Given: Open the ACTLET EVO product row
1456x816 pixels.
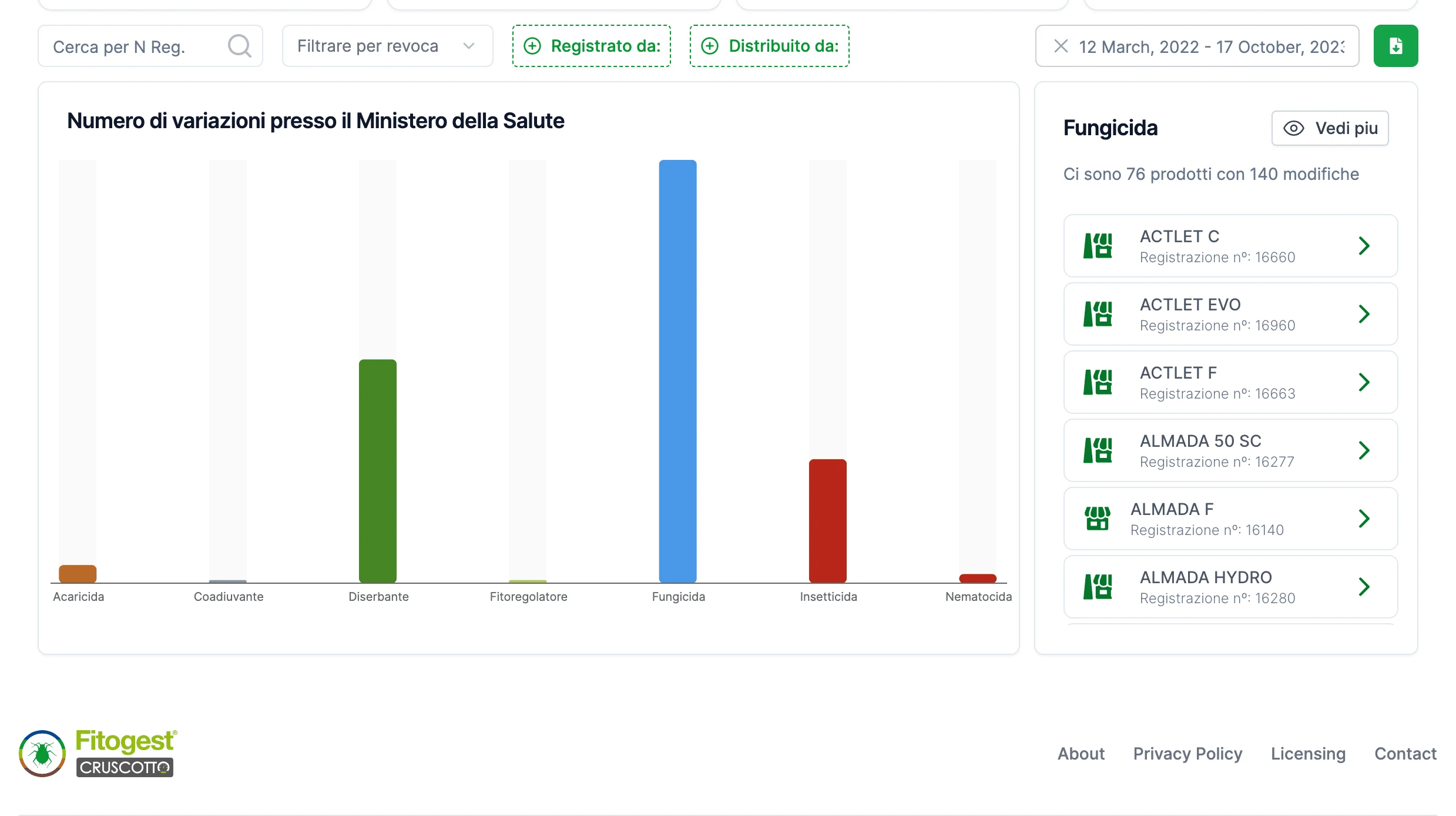Looking at the screenshot, I should coord(1230,314).
